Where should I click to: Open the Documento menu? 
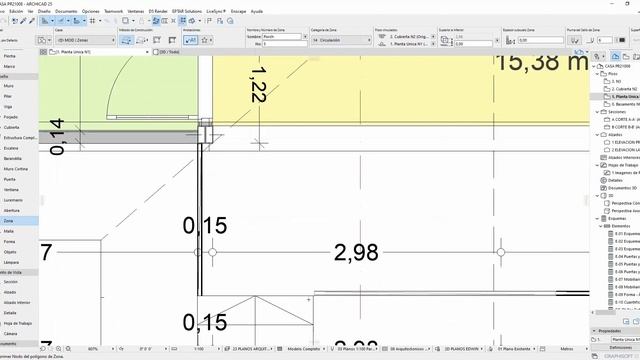[x=66, y=11]
